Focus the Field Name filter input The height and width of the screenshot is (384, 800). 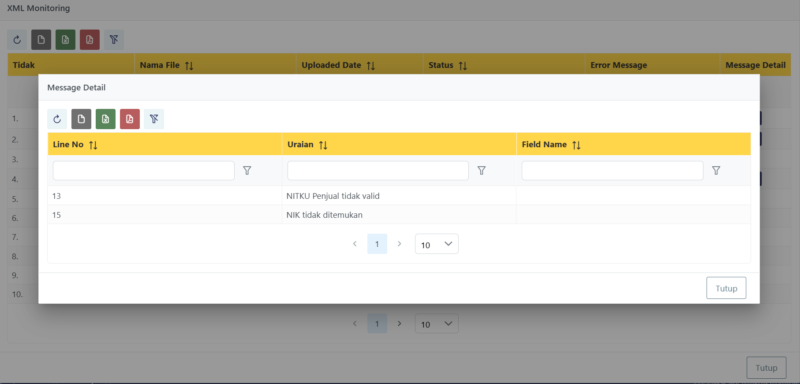(612, 171)
